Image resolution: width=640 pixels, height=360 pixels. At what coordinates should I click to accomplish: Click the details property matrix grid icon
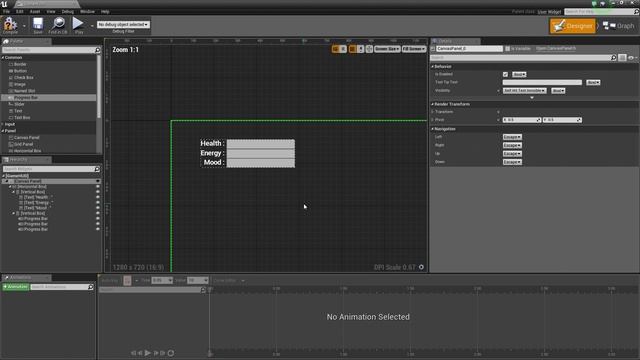click(x=622, y=58)
